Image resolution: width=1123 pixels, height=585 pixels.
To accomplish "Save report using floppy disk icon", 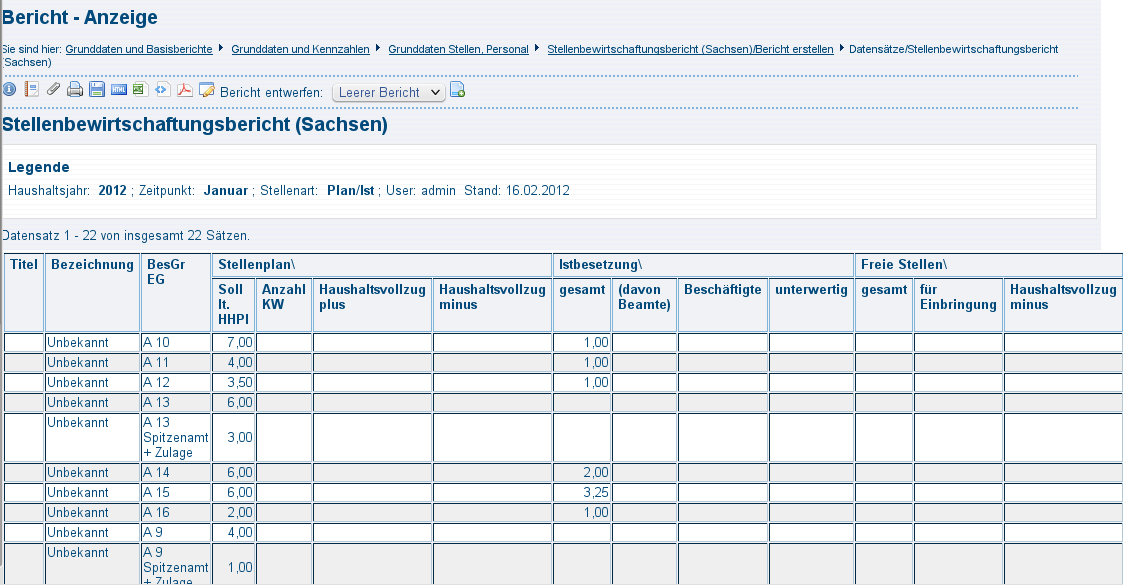I will (97, 90).
